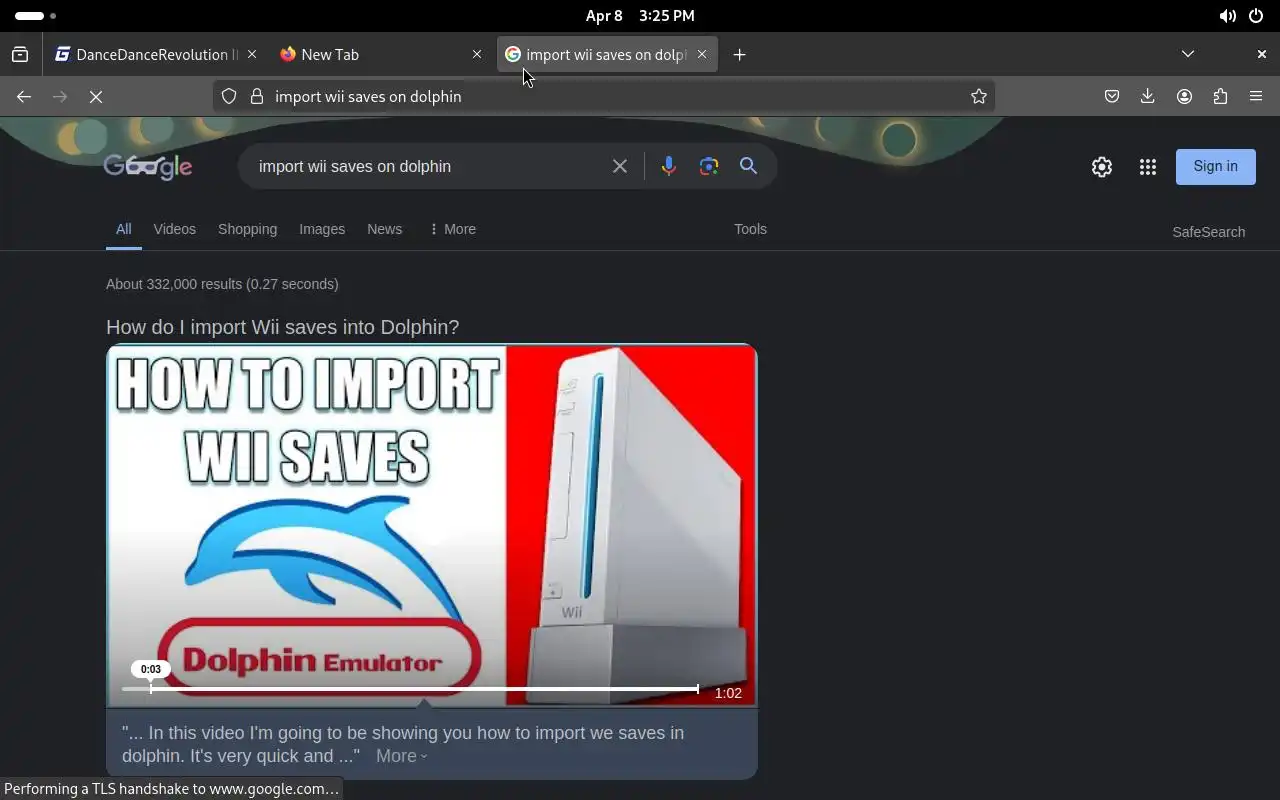Click the About 332,000 results text

coord(222,284)
